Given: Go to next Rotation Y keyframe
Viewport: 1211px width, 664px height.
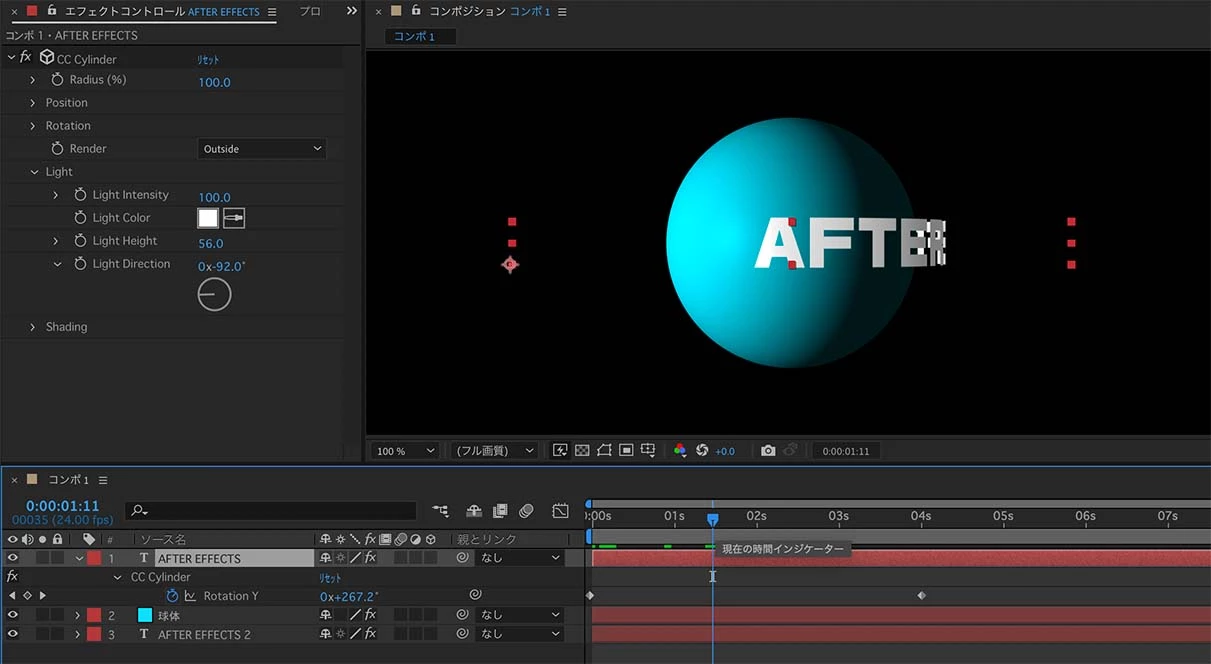Looking at the screenshot, I should [x=42, y=596].
